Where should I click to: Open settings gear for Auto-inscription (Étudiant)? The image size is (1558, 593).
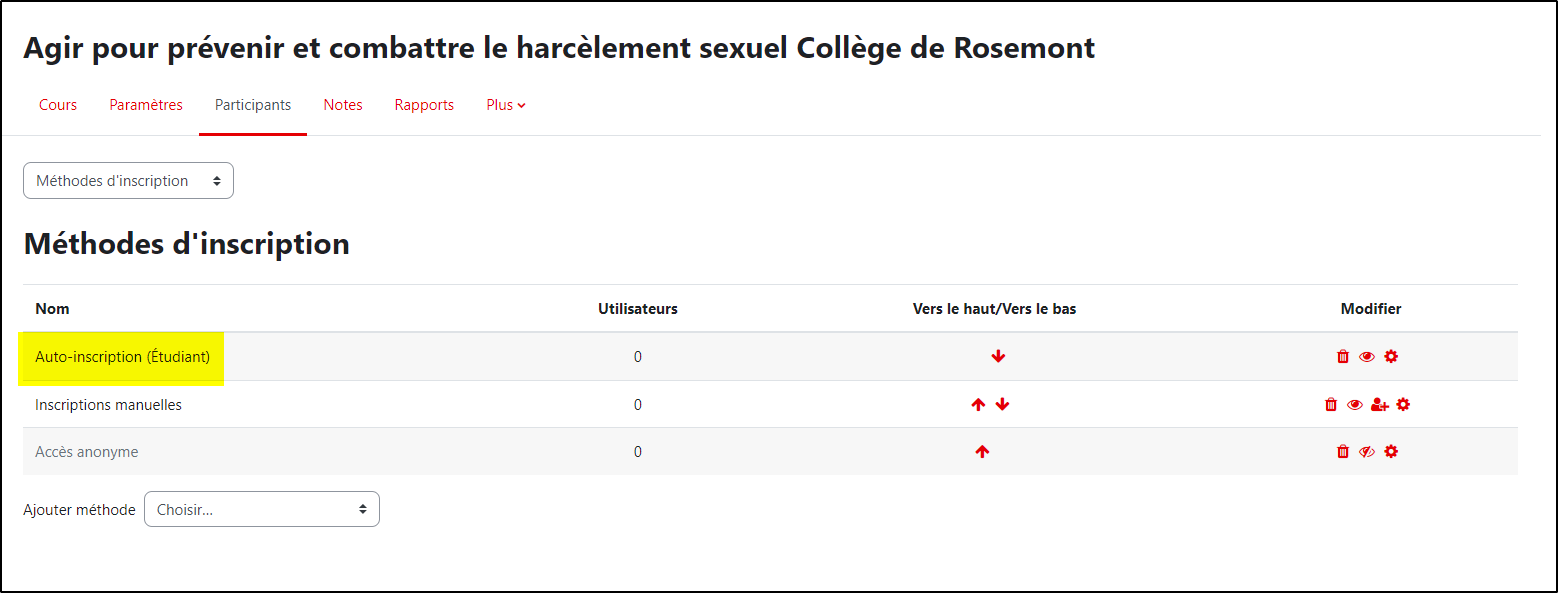(x=1391, y=357)
